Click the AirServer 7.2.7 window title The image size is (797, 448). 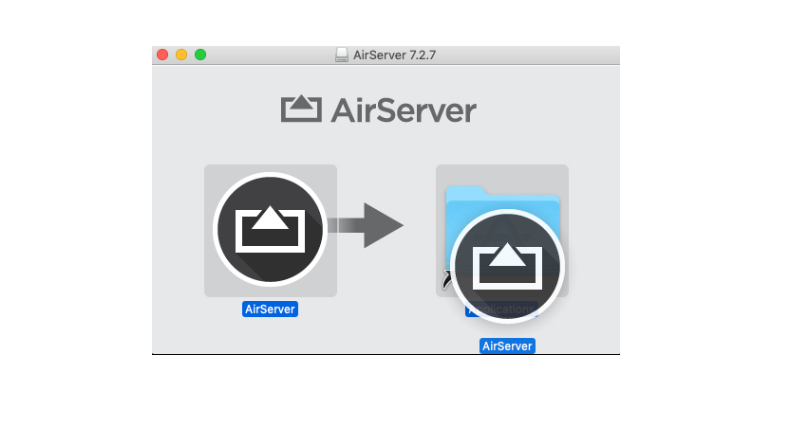tap(394, 55)
